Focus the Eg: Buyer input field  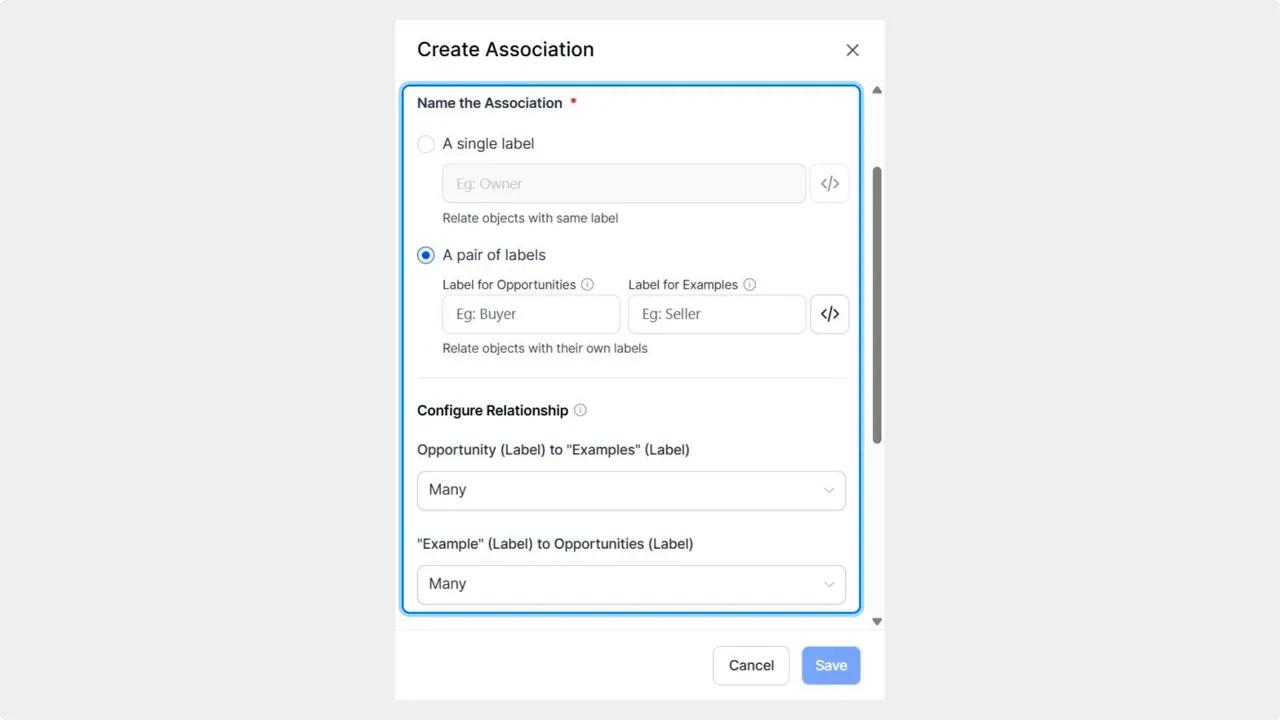point(530,313)
